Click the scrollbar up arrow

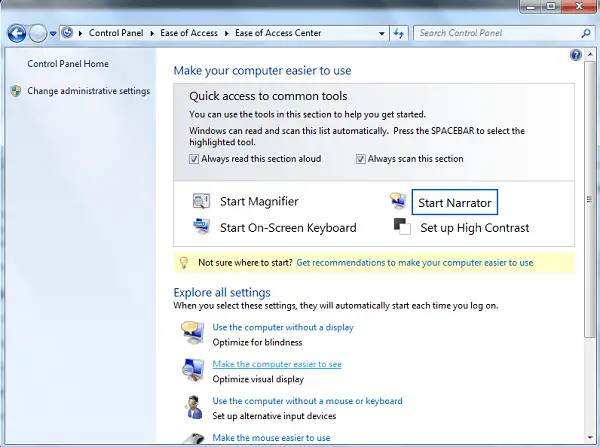[590, 55]
